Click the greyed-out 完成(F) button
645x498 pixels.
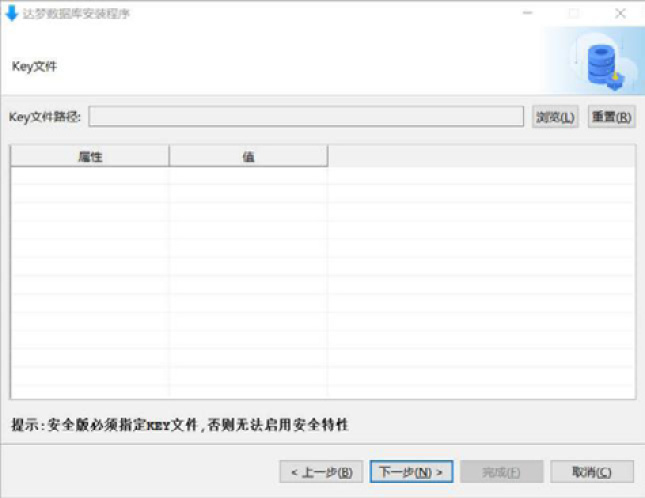coord(501,471)
